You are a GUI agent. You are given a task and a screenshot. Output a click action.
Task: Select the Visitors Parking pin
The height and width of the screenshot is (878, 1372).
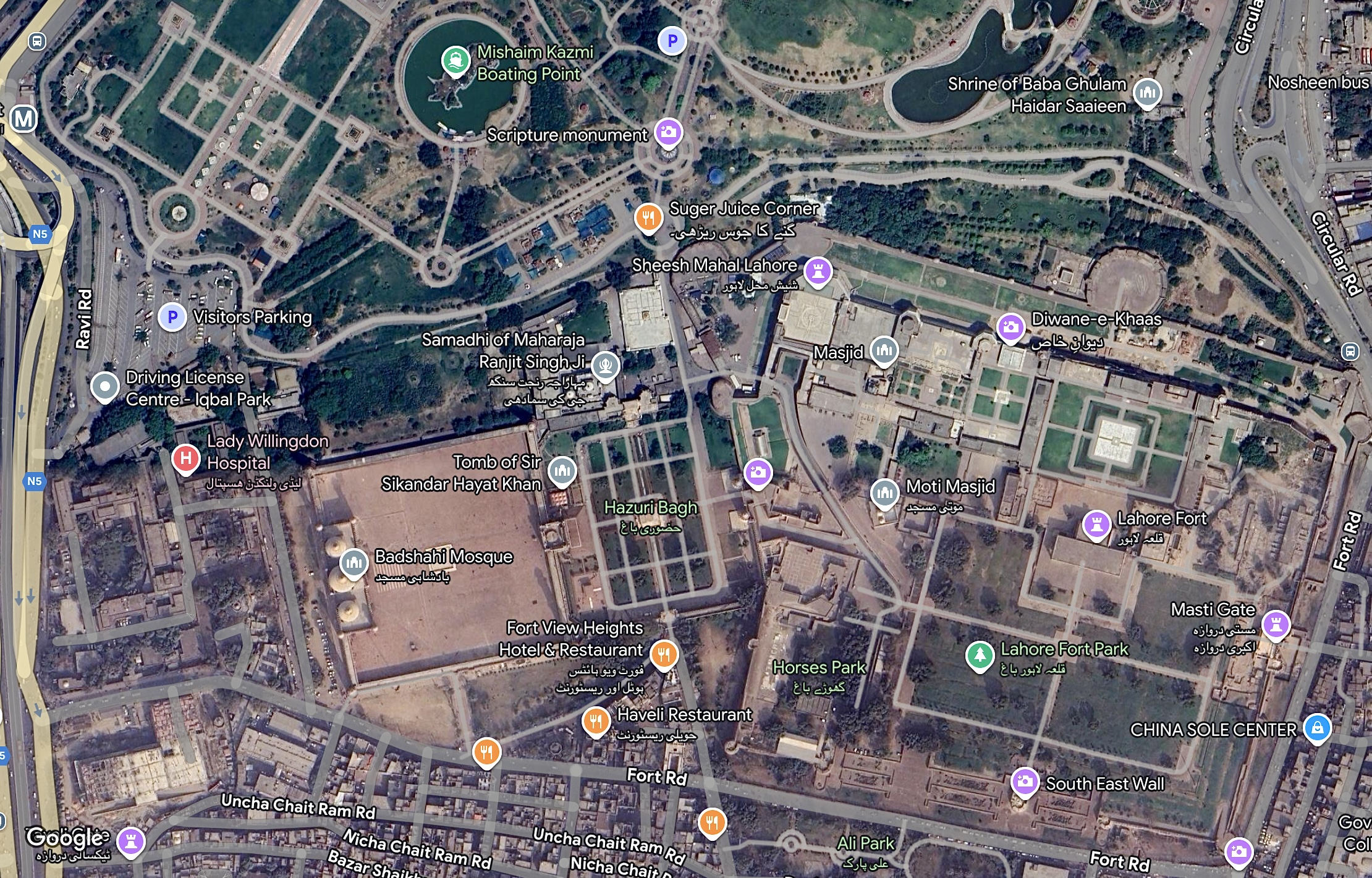172,317
